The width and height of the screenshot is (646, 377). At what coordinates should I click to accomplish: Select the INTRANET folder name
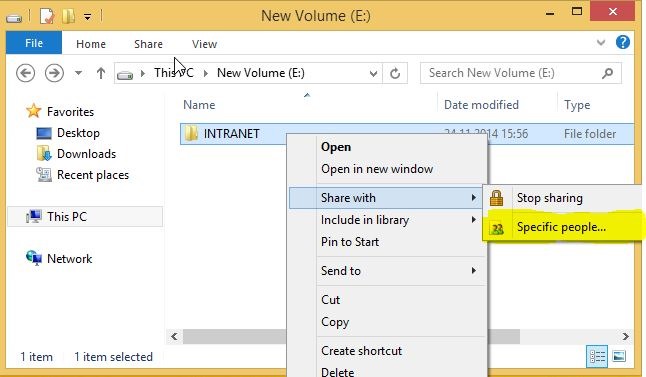coord(232,133)
